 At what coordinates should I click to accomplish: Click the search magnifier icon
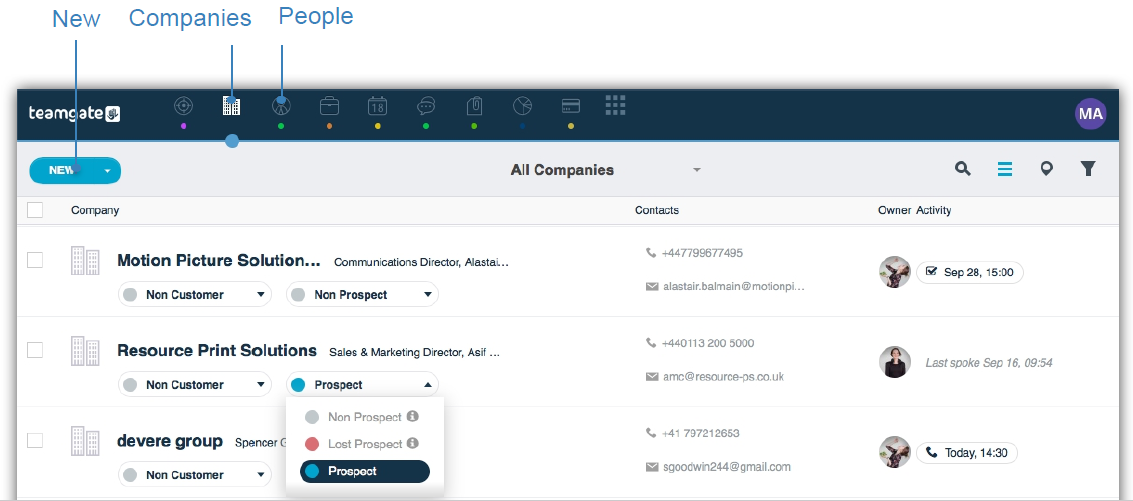point(962,169)
